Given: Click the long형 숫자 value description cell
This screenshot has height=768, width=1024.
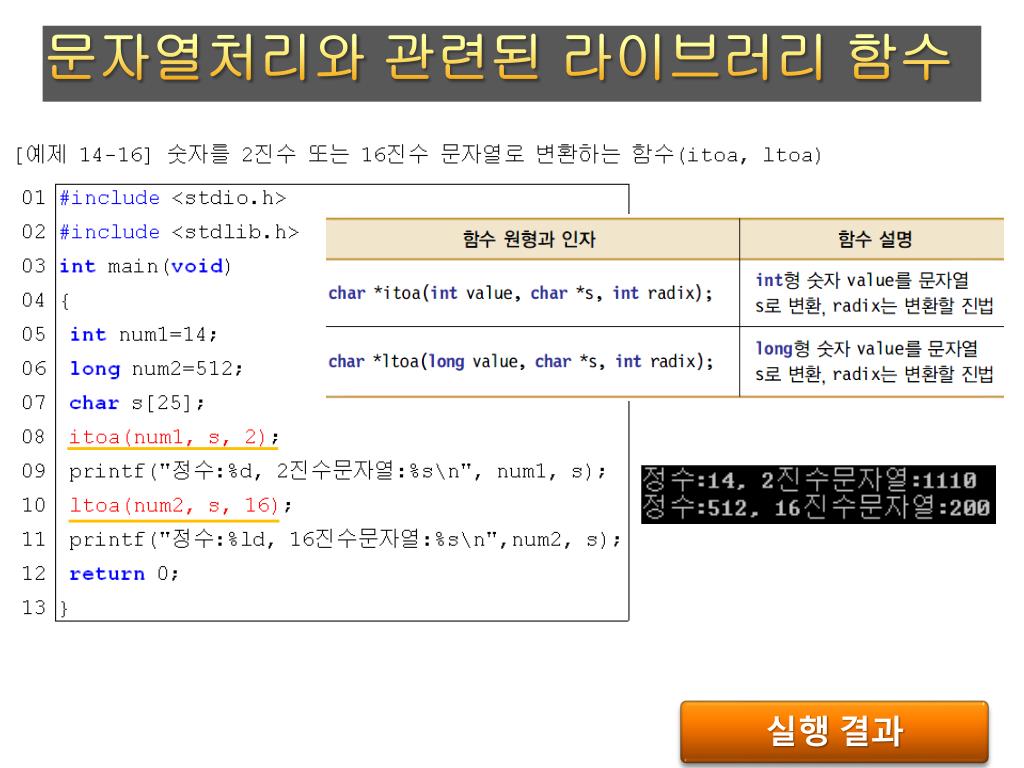Looking at the screenshot, I should [874, 361].
